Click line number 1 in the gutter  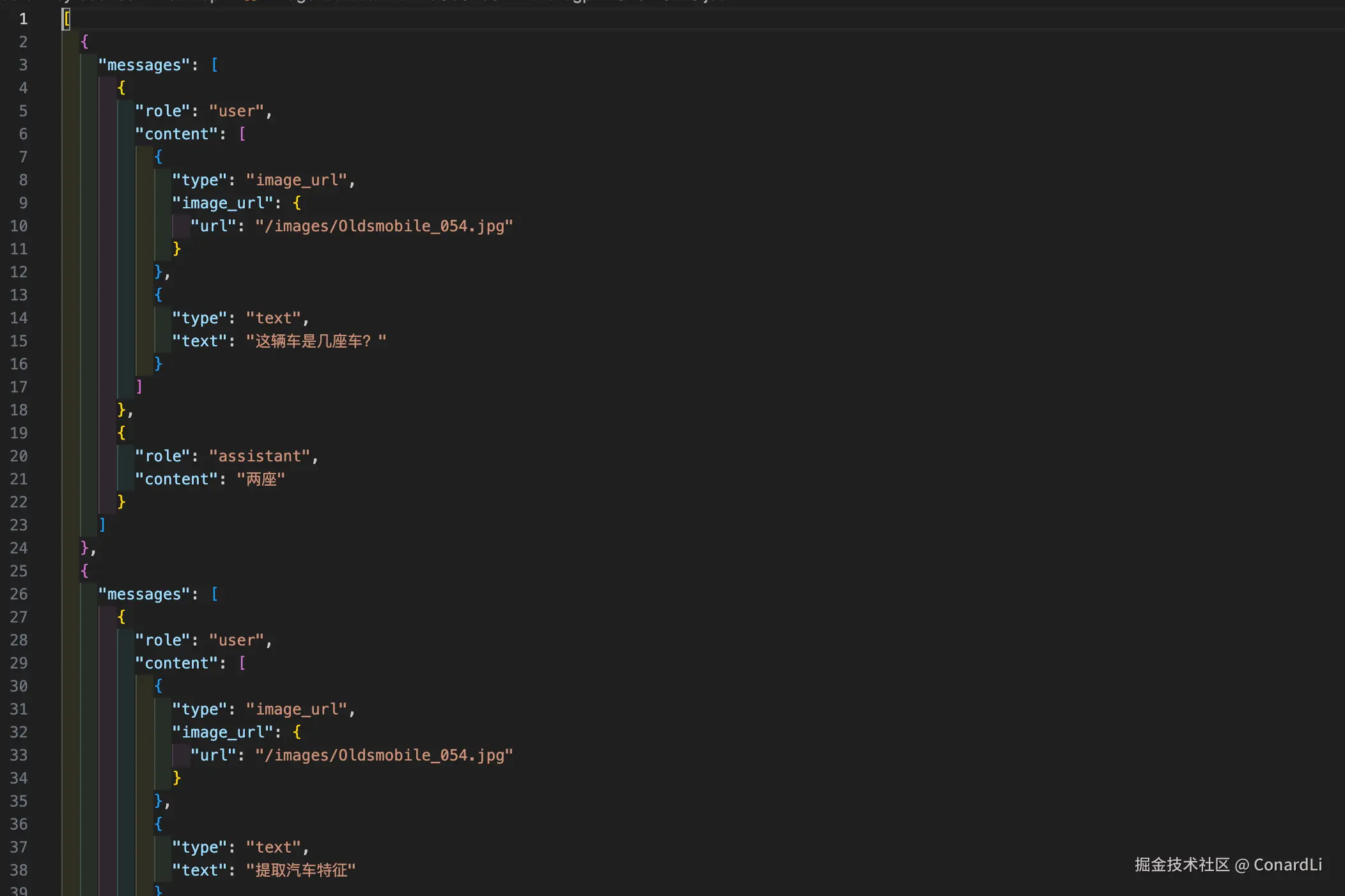[x=23, y=19]
